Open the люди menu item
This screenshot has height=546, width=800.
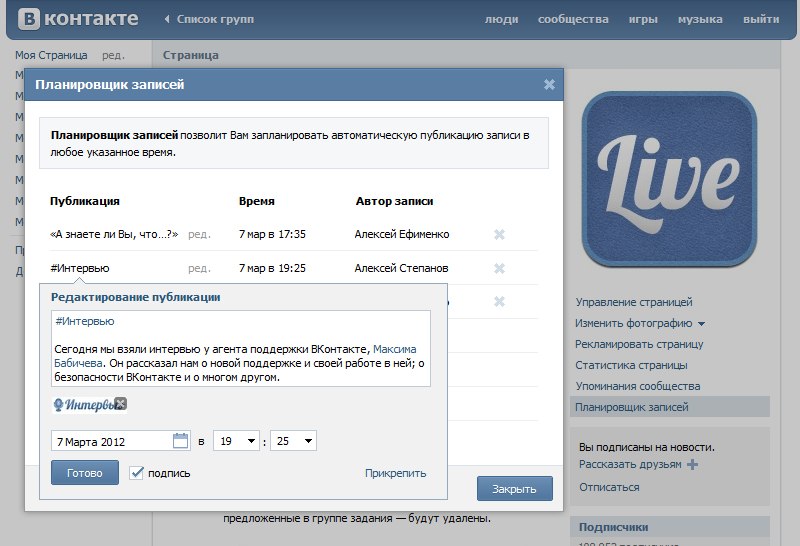(501, 19)
